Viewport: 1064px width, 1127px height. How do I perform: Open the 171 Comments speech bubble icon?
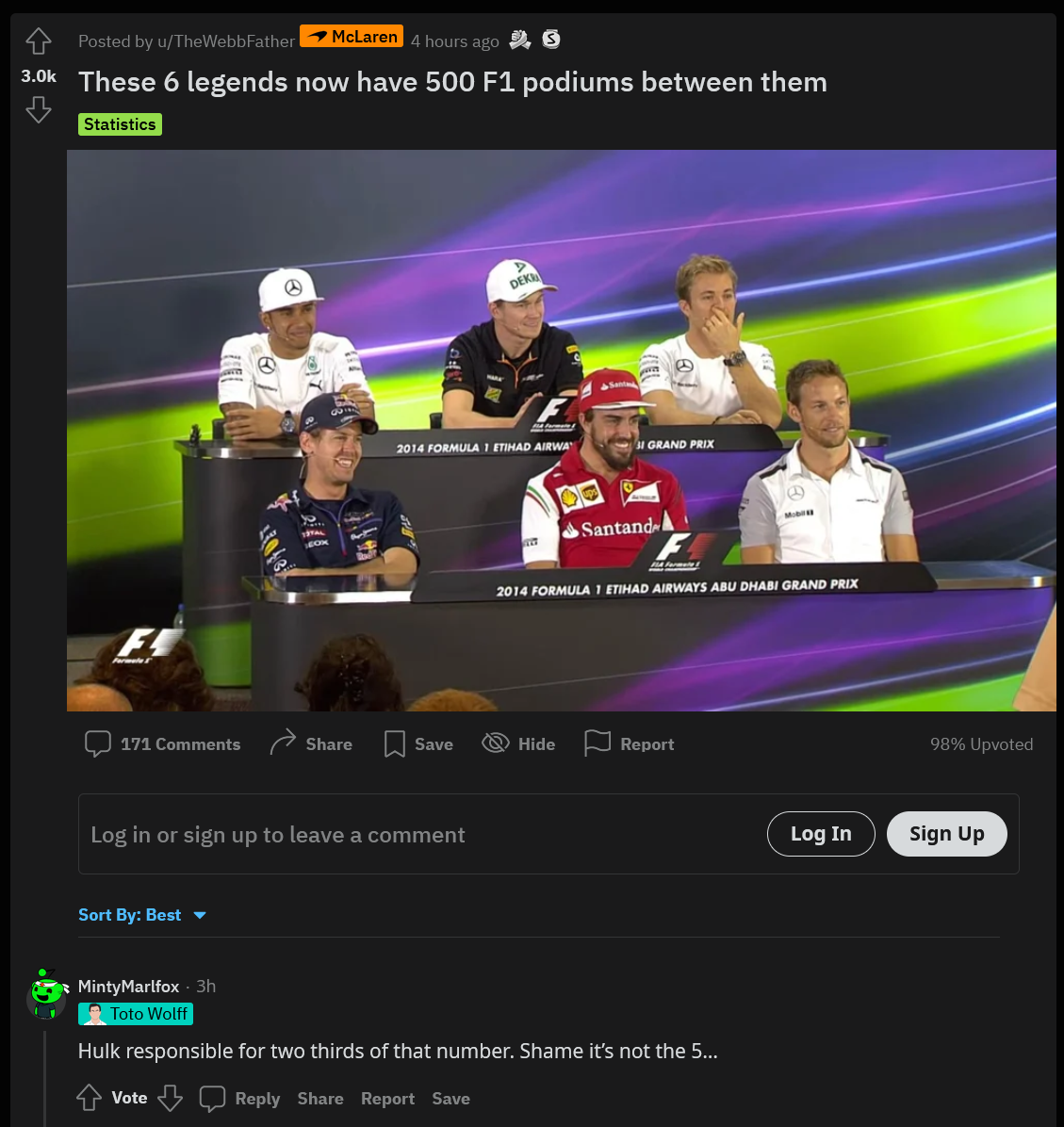98,743
